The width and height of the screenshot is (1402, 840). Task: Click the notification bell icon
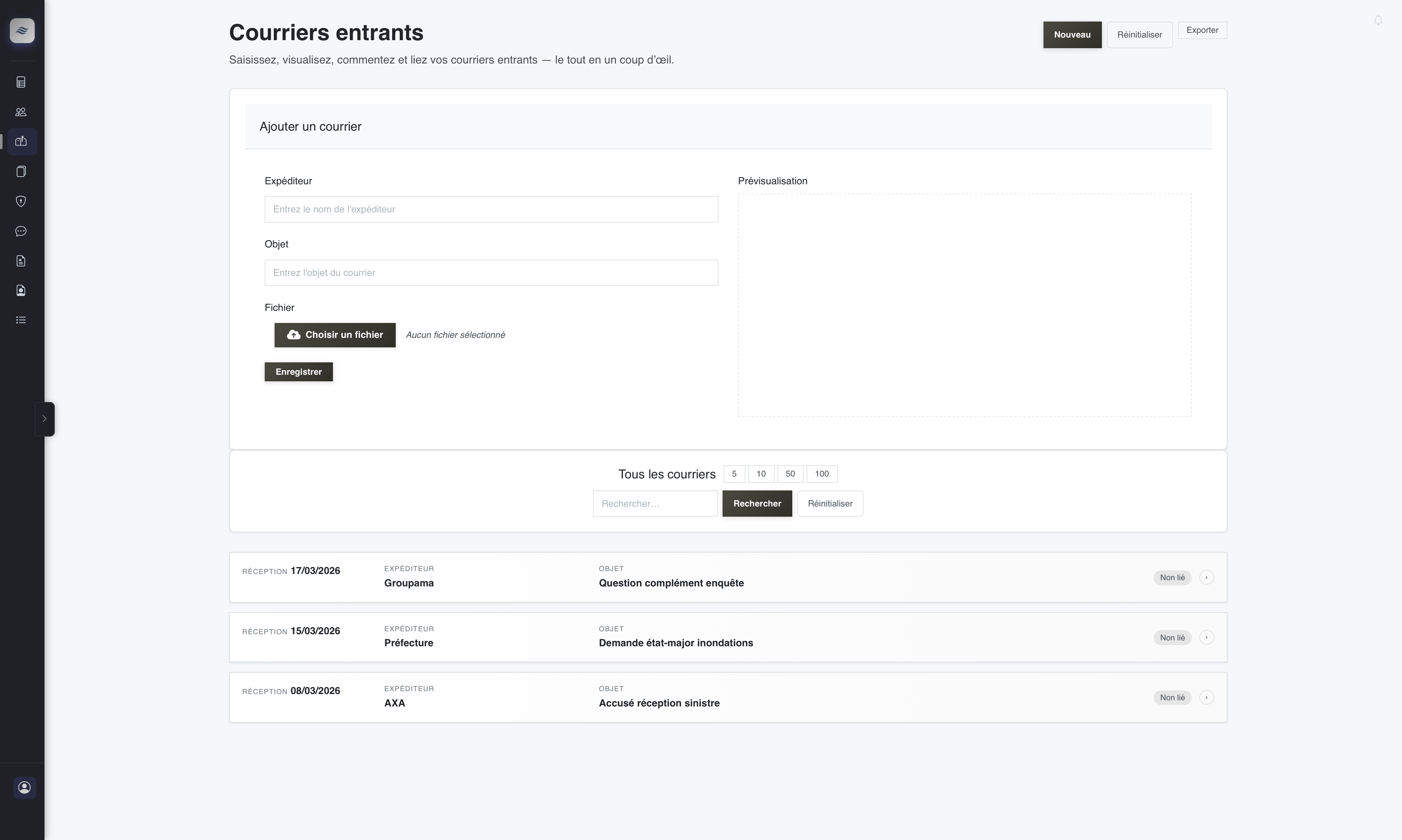(1378, 21)
